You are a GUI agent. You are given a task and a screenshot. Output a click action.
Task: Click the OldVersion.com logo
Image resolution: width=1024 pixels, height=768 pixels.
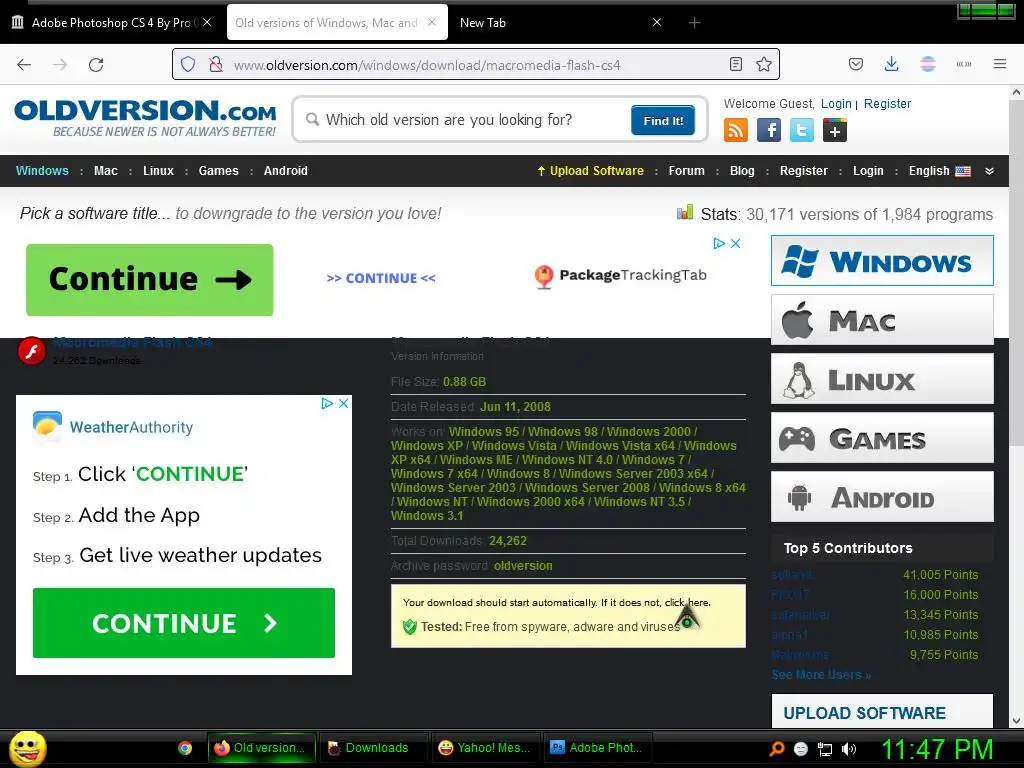pyautogui.click(x=145, y=118)
